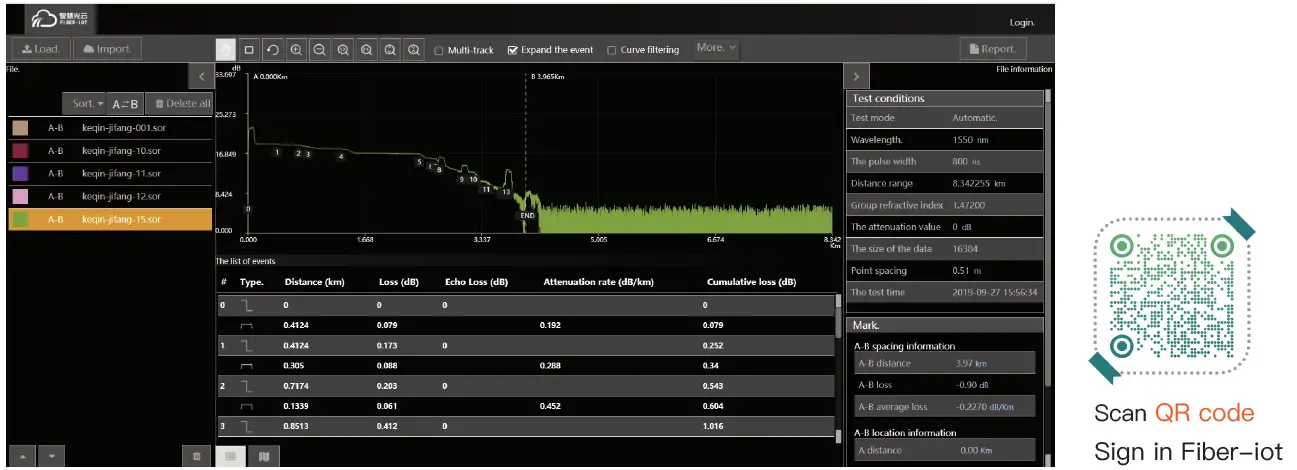Uncheck Expand the event checkbox
This screenshot has height=470, width=1297.
pyautogui.click(x=513, y=50)
